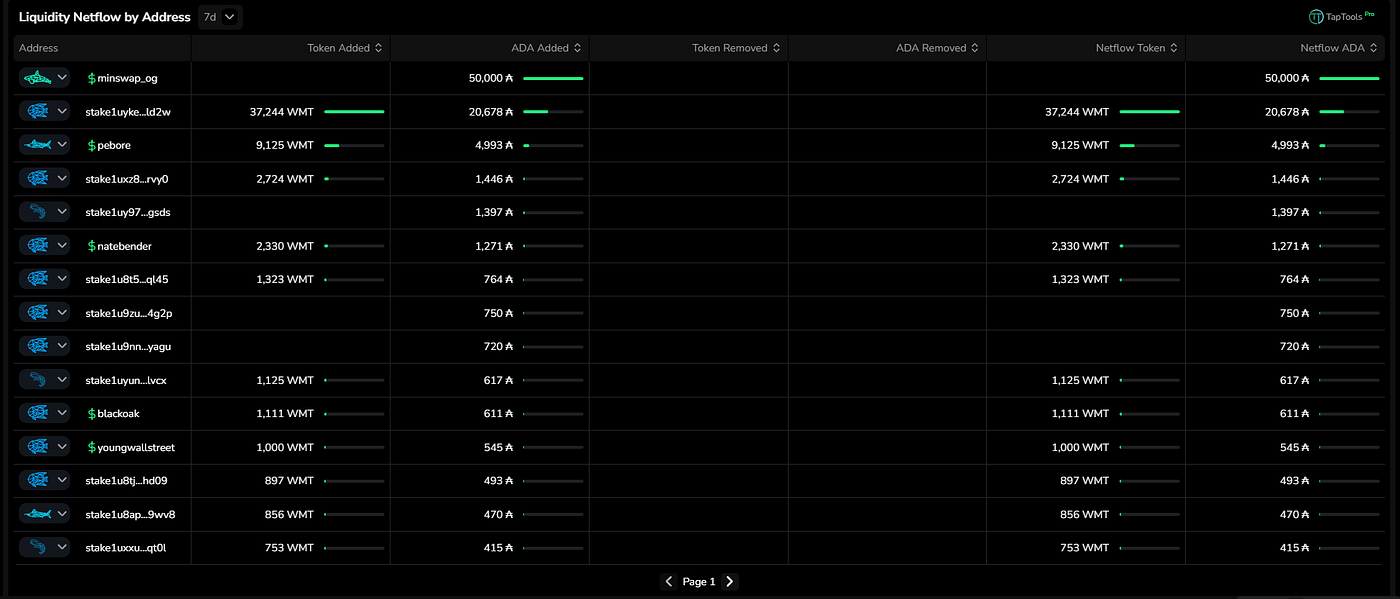Viewport: 1400px width, 599px height.
Task: Click the stake1u8t5...ql45 address
Action: tap(127, 279)
